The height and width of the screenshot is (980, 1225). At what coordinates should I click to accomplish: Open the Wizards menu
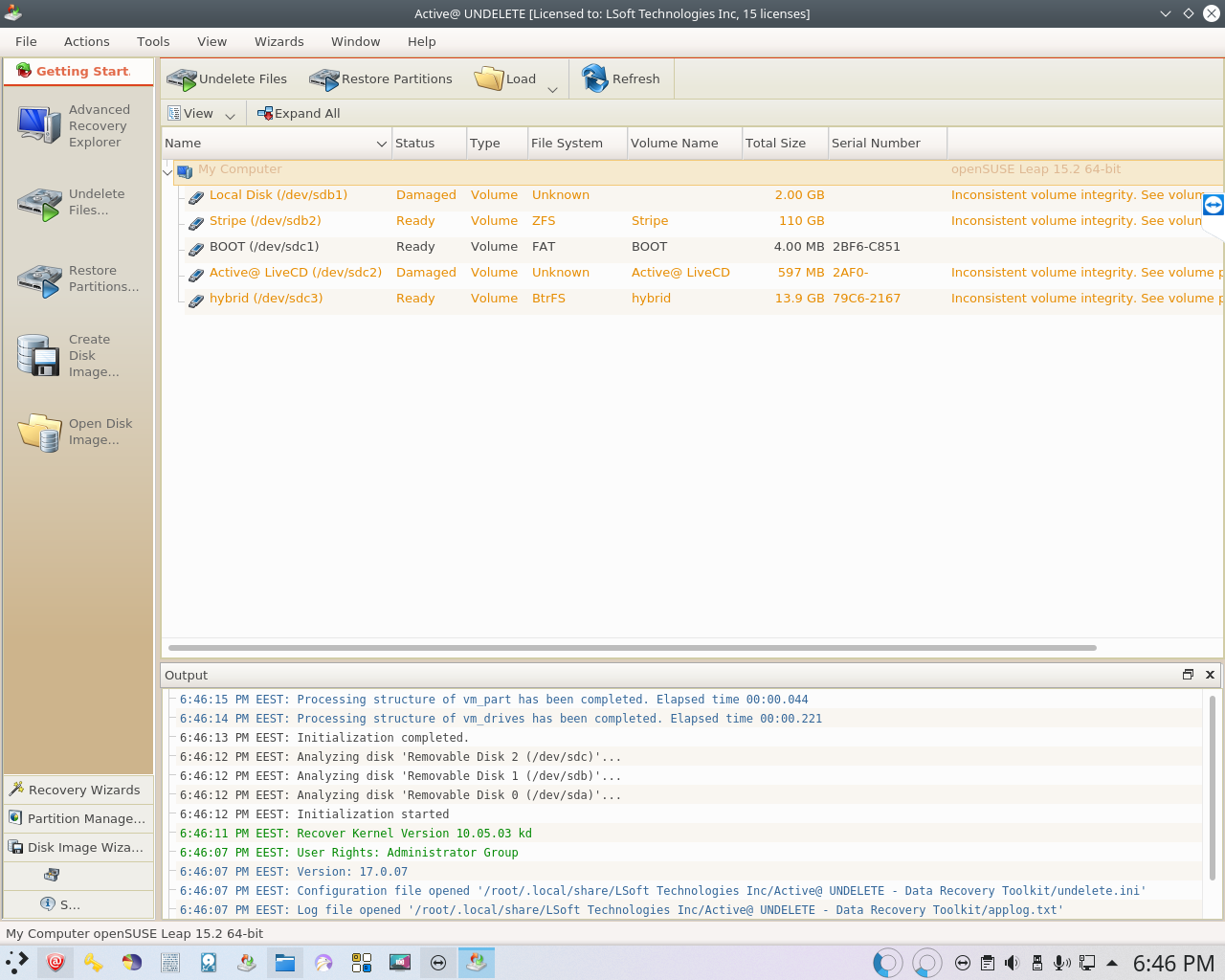(279, 41)
